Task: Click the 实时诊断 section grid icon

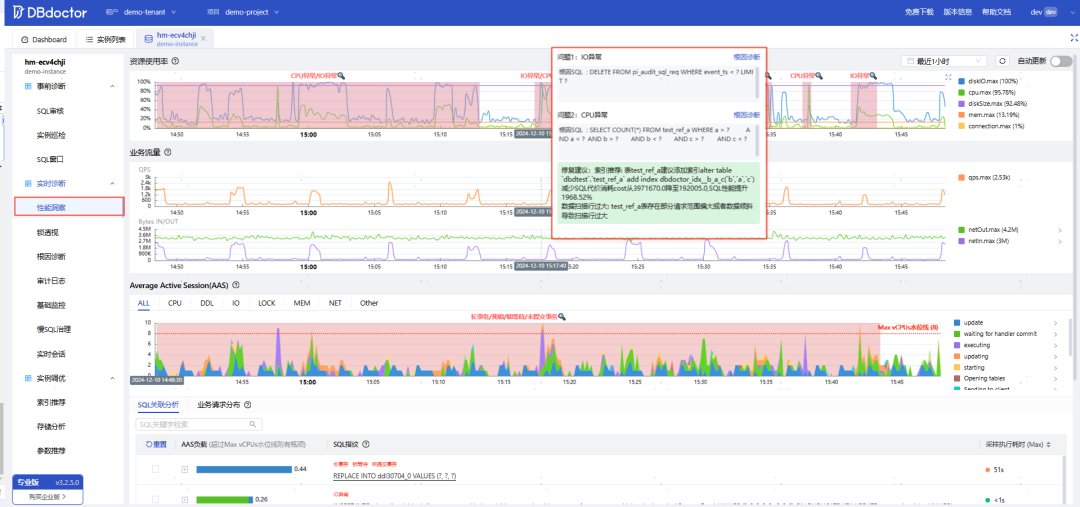Action: [28, 183]
